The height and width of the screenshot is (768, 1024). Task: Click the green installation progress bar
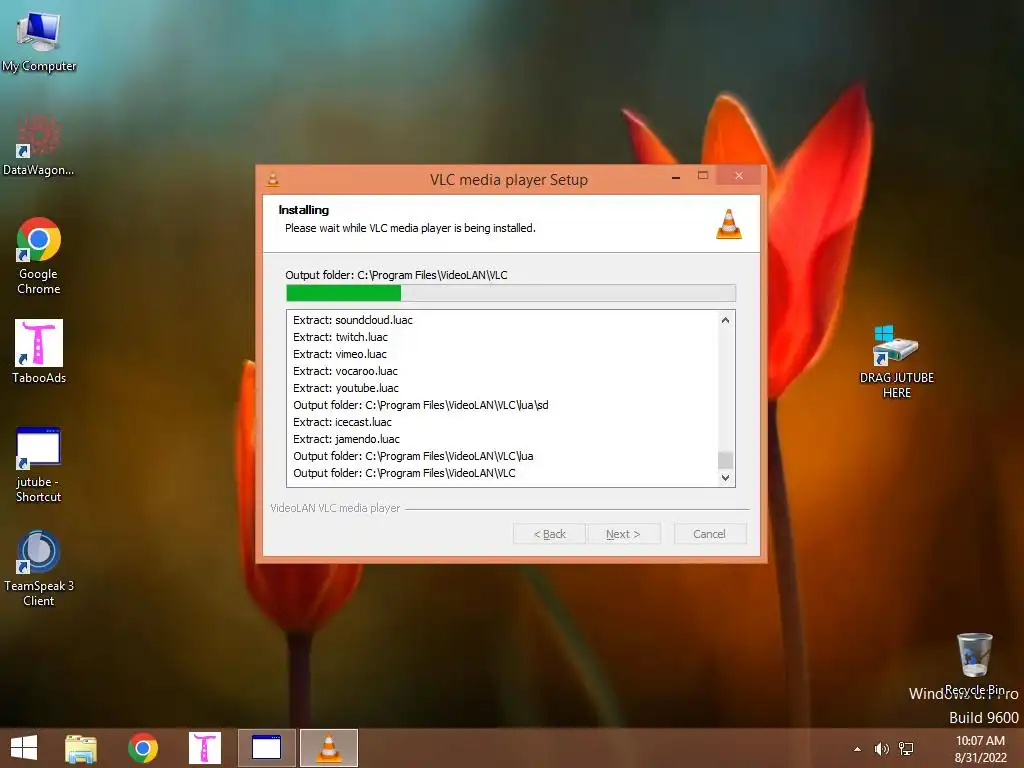[511, 293]
